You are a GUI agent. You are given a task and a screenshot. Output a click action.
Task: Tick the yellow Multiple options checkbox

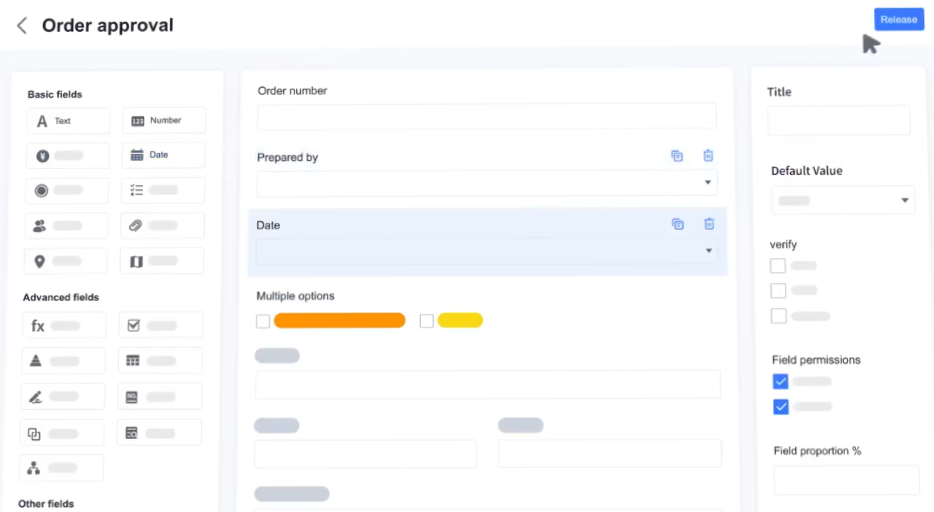(x=427, y=321)
